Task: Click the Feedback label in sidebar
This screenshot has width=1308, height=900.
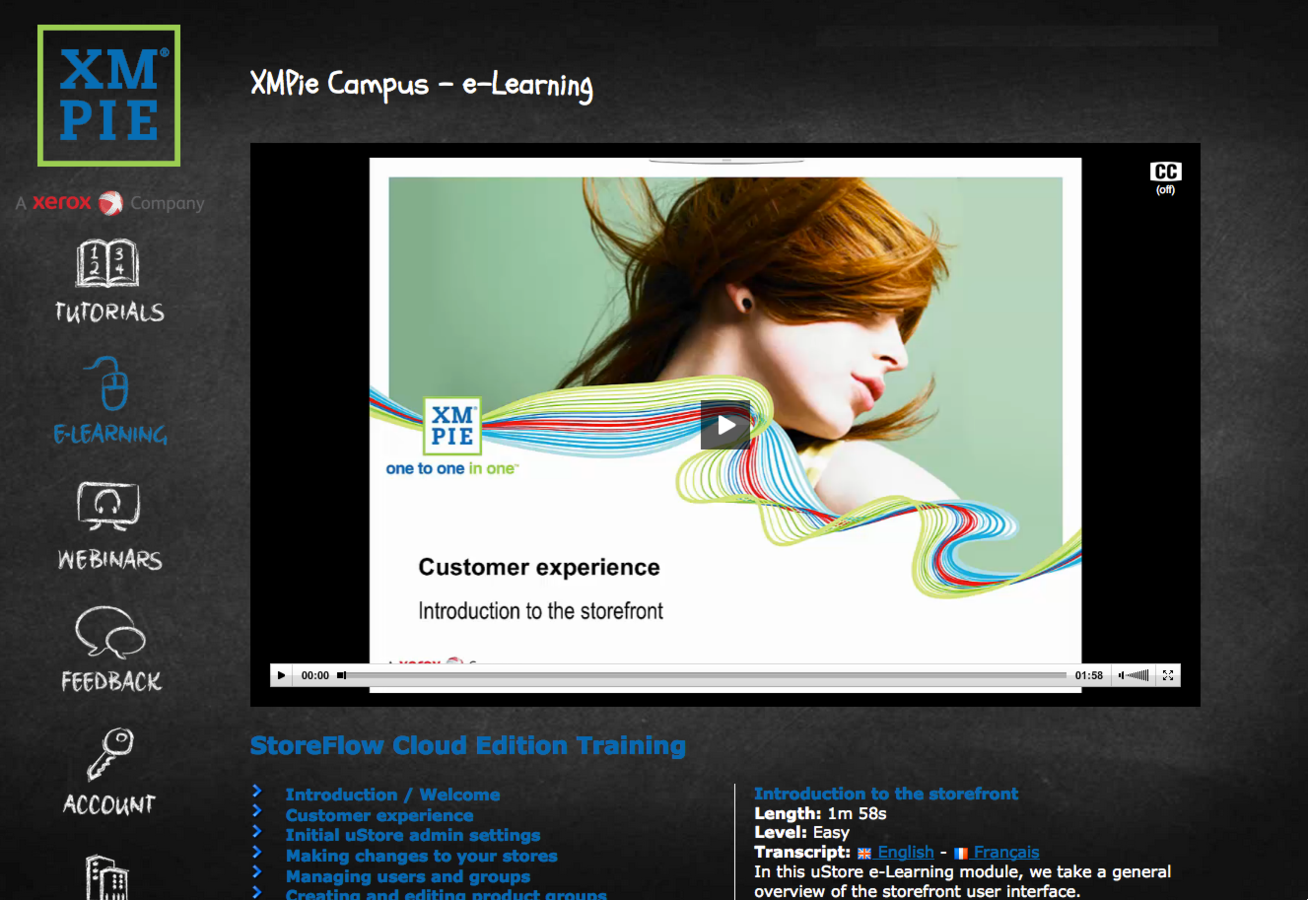Action: (111, 682)
